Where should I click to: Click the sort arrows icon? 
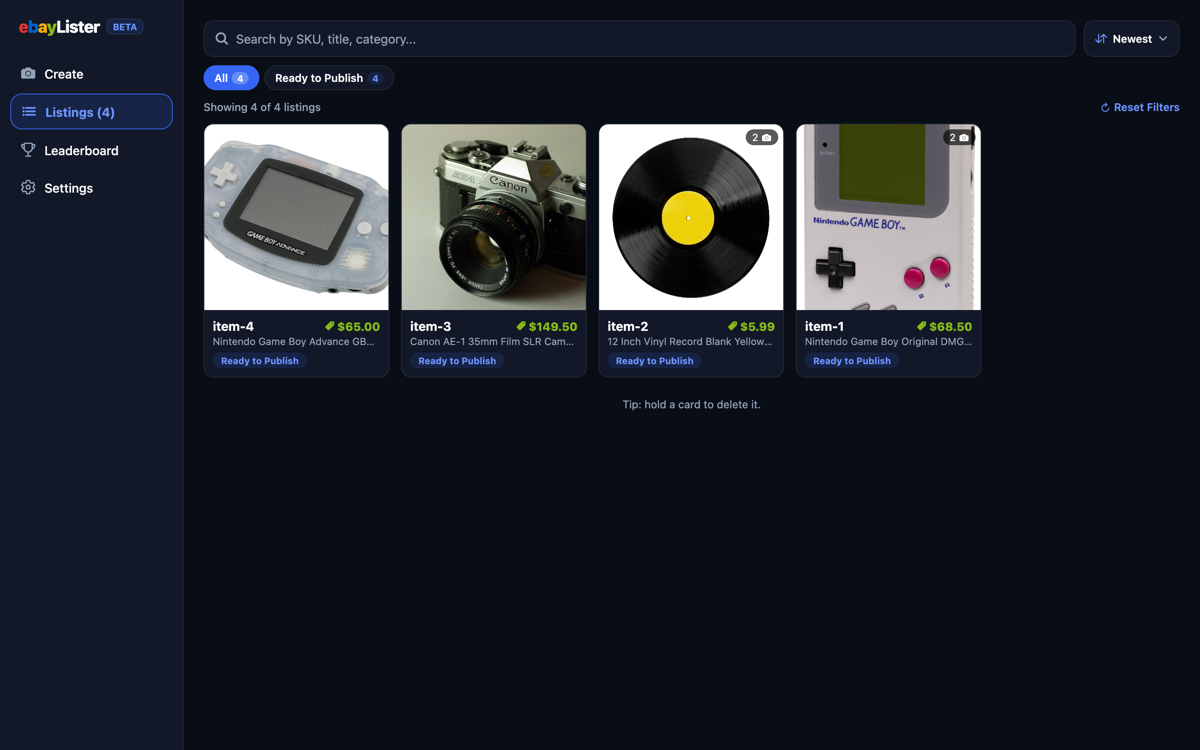[x=1101, y=39]
